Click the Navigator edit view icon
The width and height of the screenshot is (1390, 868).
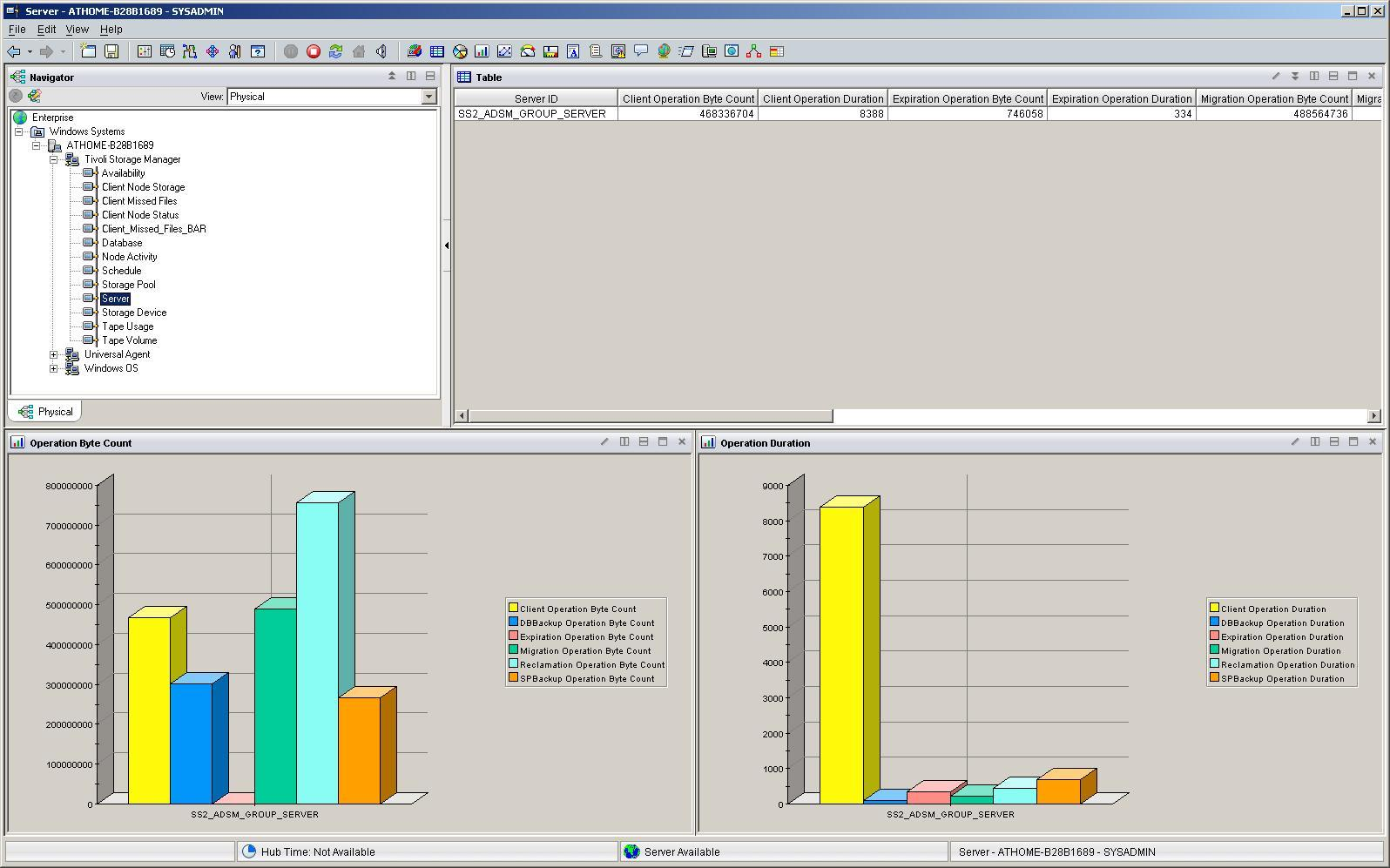35,96
